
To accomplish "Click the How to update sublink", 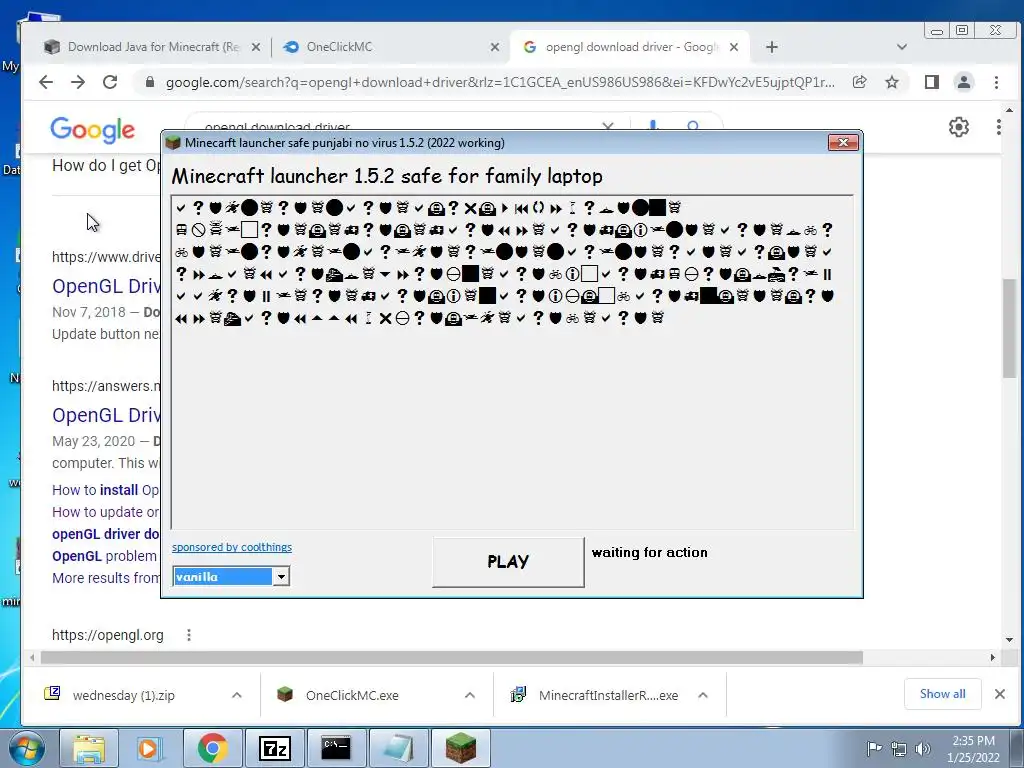I will point(106,512).
